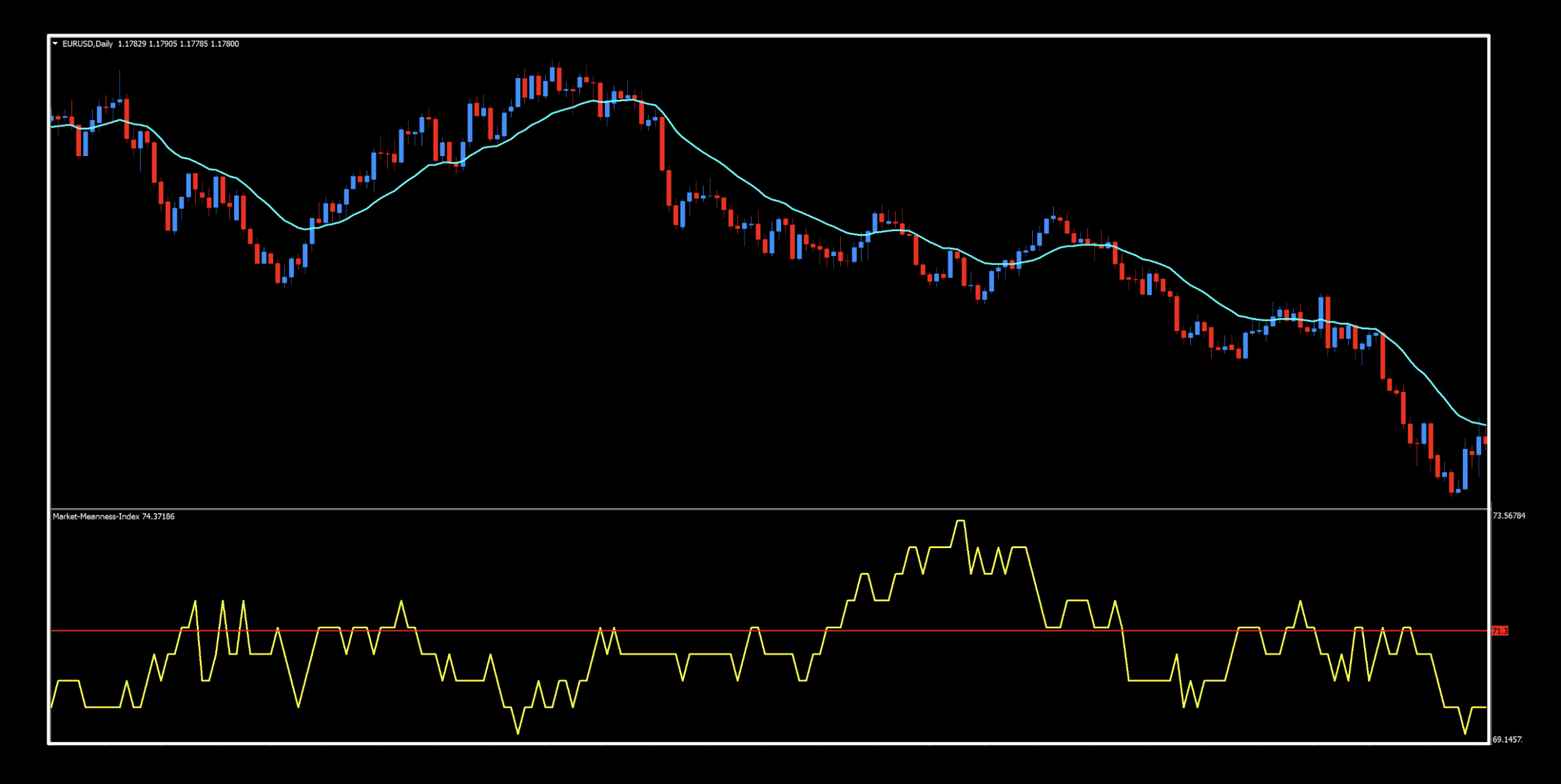Click the low price value 1.17785
This screenshot has height=784, width=1561.
point(193,44)
